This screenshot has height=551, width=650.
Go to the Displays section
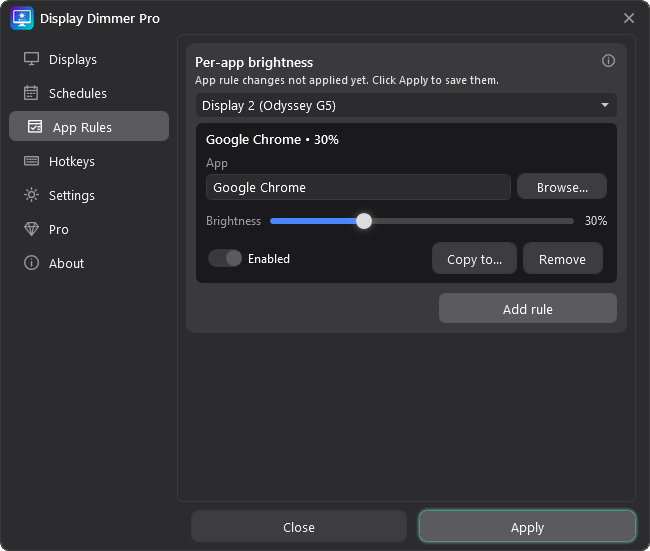(89, 59)
